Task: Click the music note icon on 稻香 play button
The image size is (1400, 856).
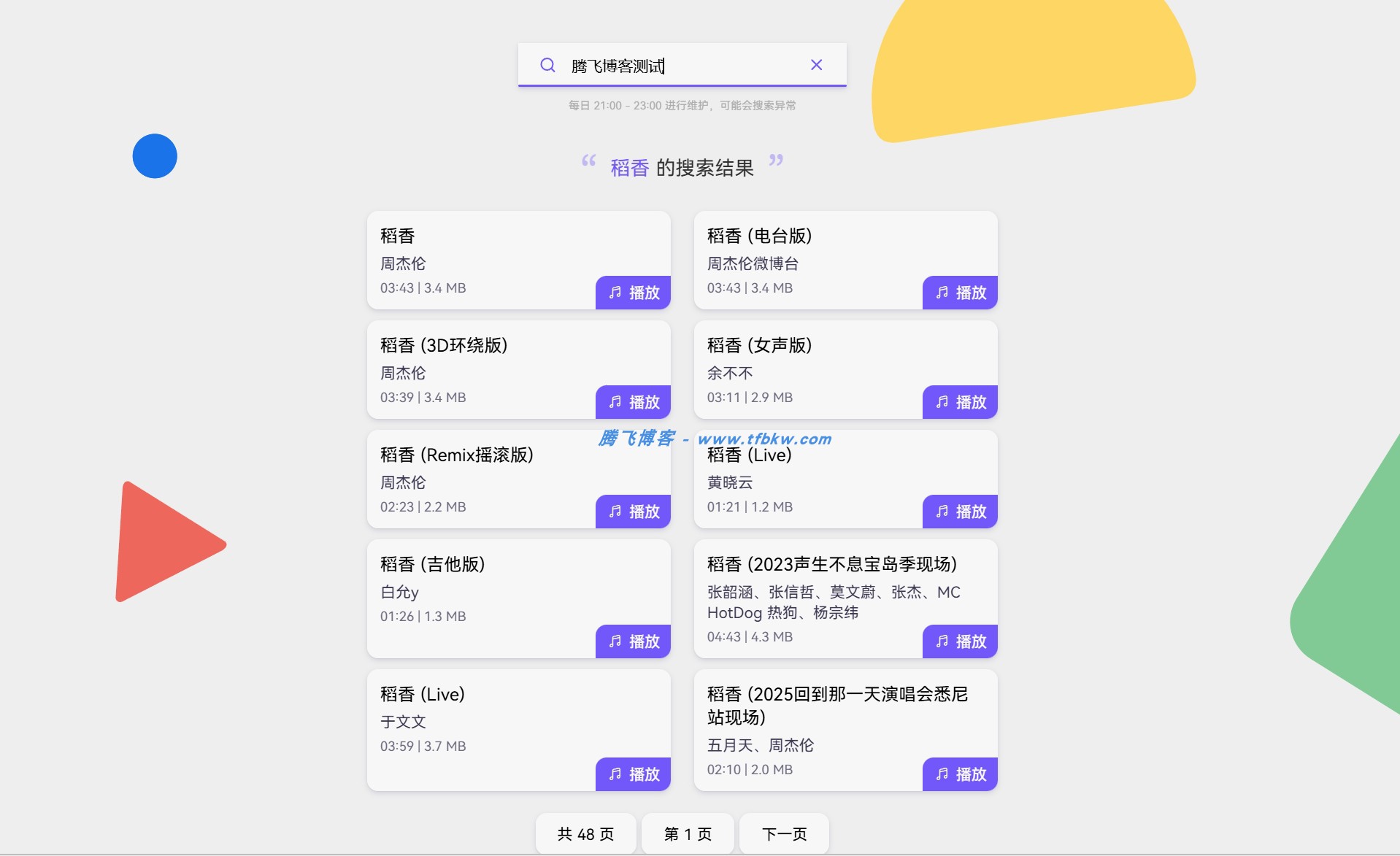Action: [614, 293]
